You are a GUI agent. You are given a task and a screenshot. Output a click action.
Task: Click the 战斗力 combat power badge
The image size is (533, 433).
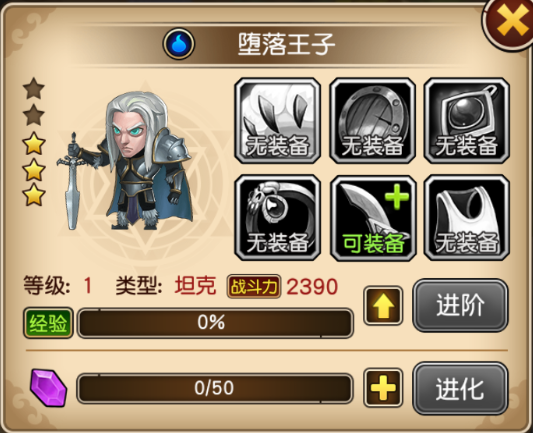[254, 287]
